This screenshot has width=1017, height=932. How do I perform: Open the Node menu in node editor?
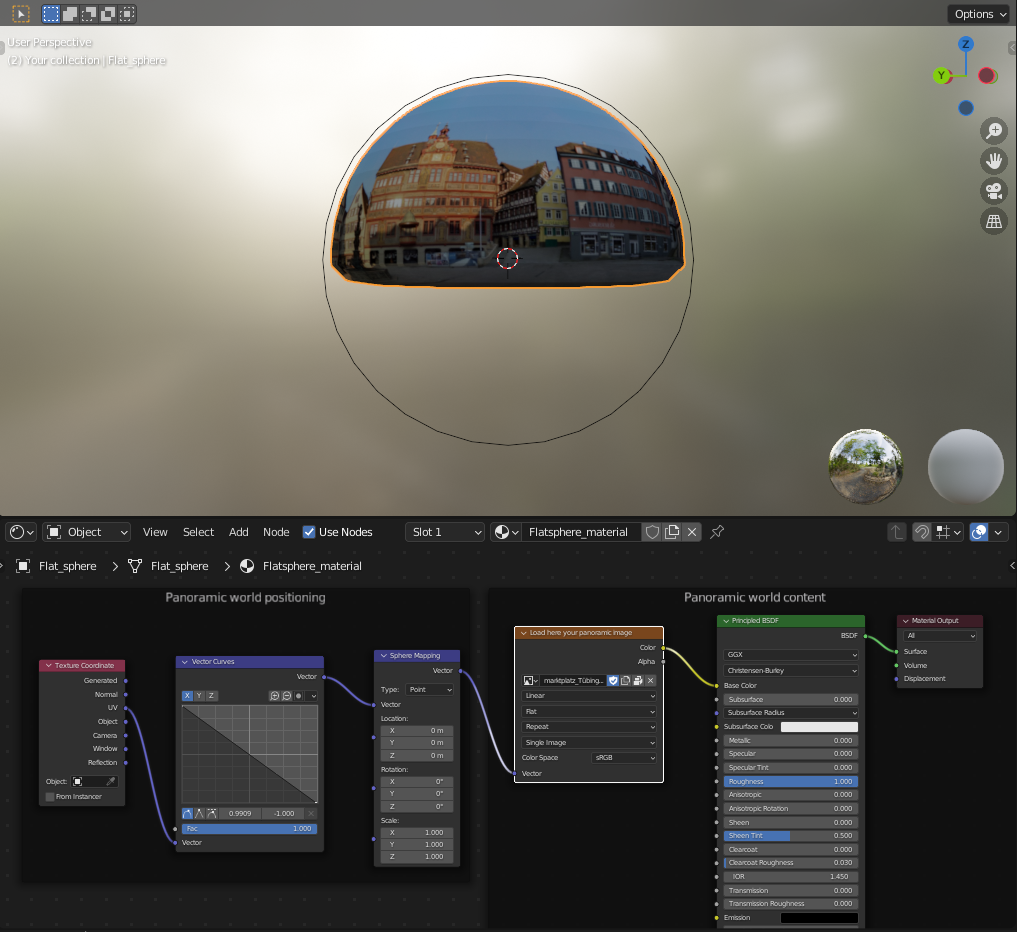click(276, 532)
